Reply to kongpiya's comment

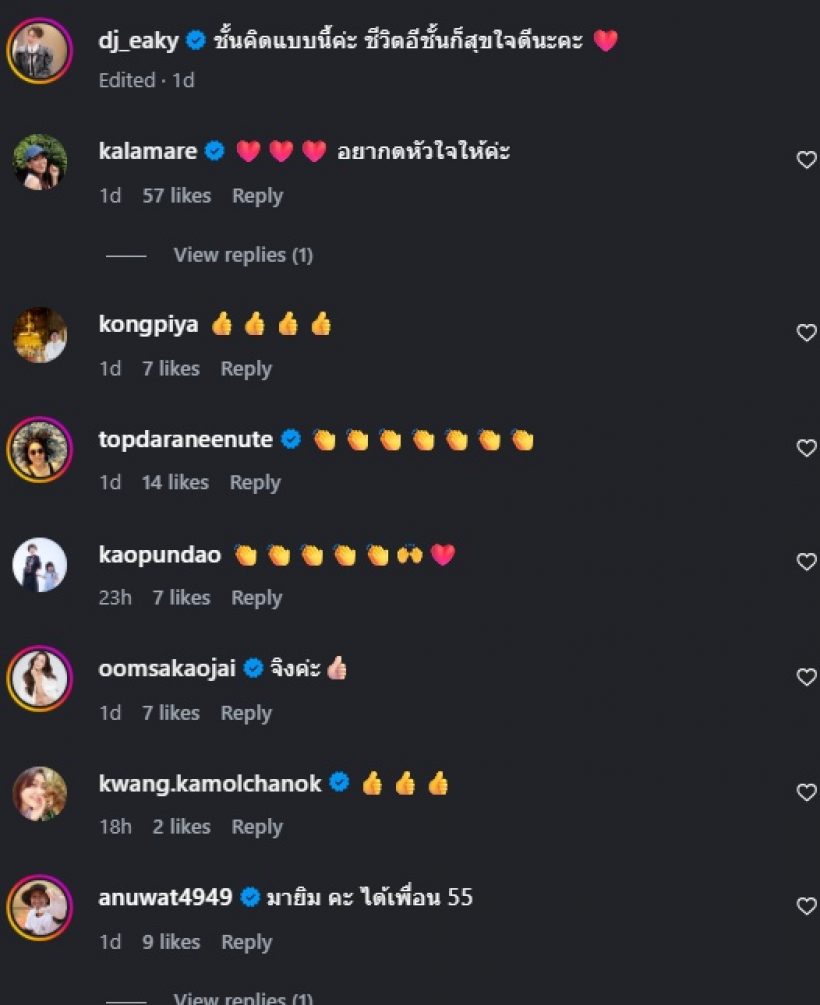(246, 369)
